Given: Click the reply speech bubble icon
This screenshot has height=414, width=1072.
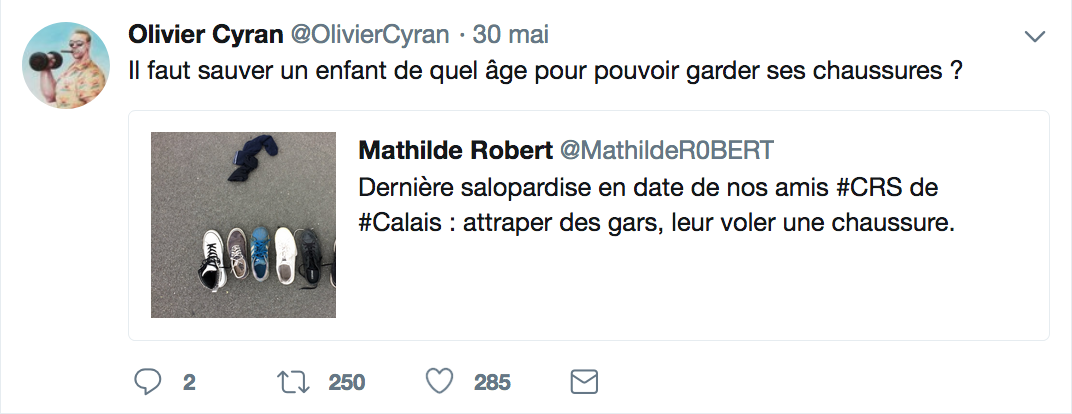Looking at the screenshot, I should point(146,381).
